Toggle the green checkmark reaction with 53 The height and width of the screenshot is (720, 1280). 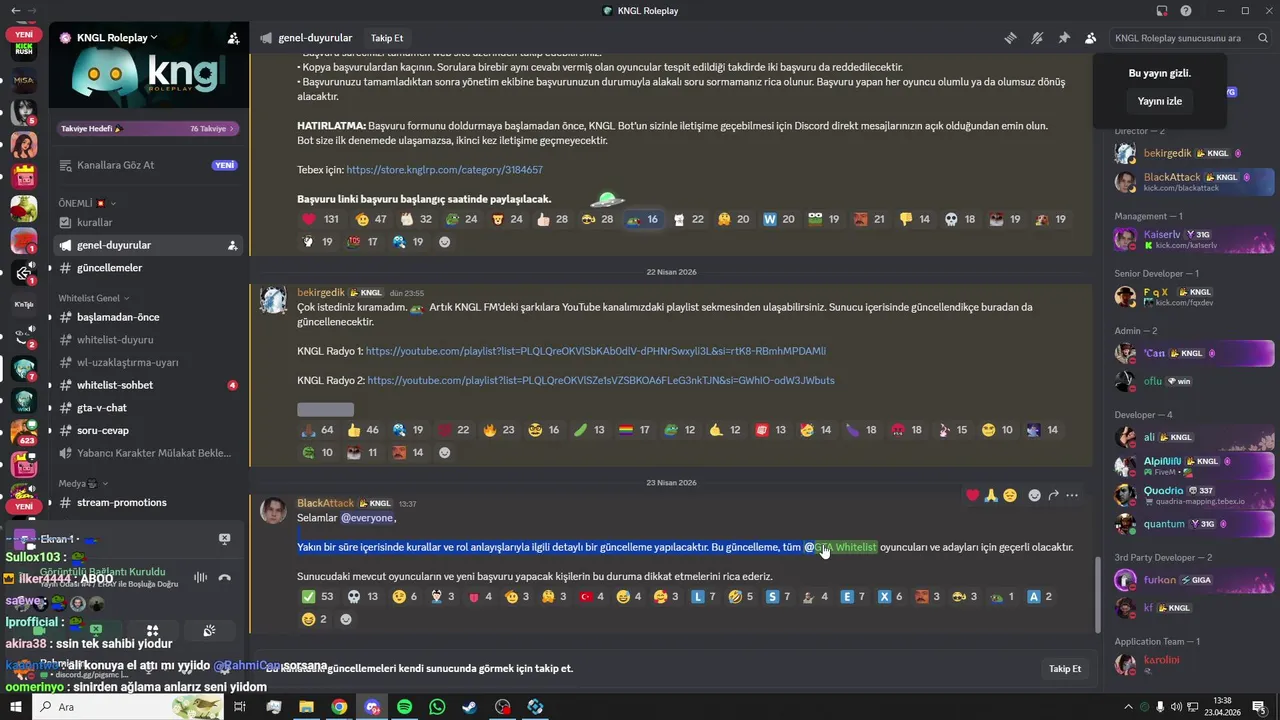(318, 597)
